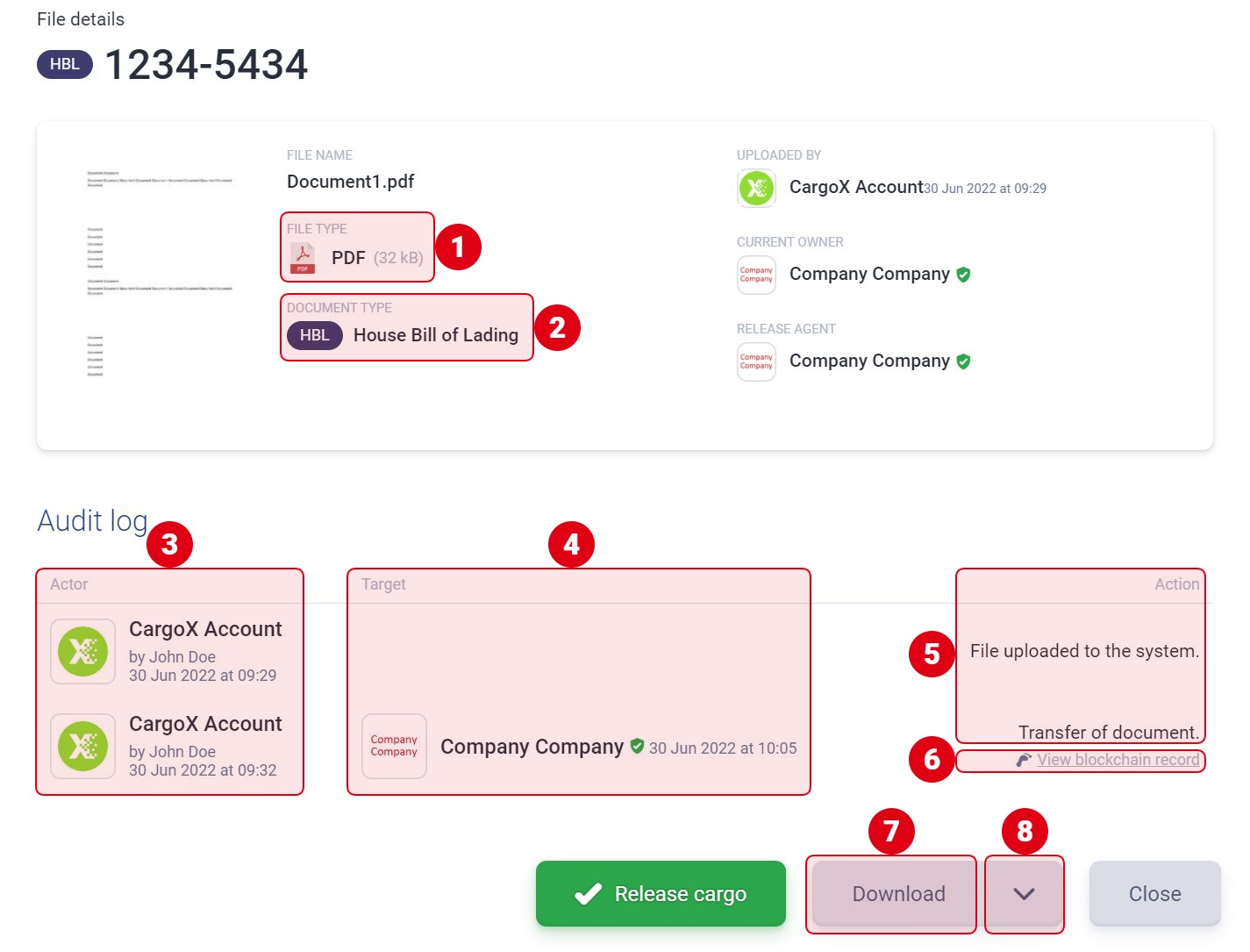1250x952 pixels.
Task: Click second CargoX Account avatar in audit log
Action: click(82, 747)
